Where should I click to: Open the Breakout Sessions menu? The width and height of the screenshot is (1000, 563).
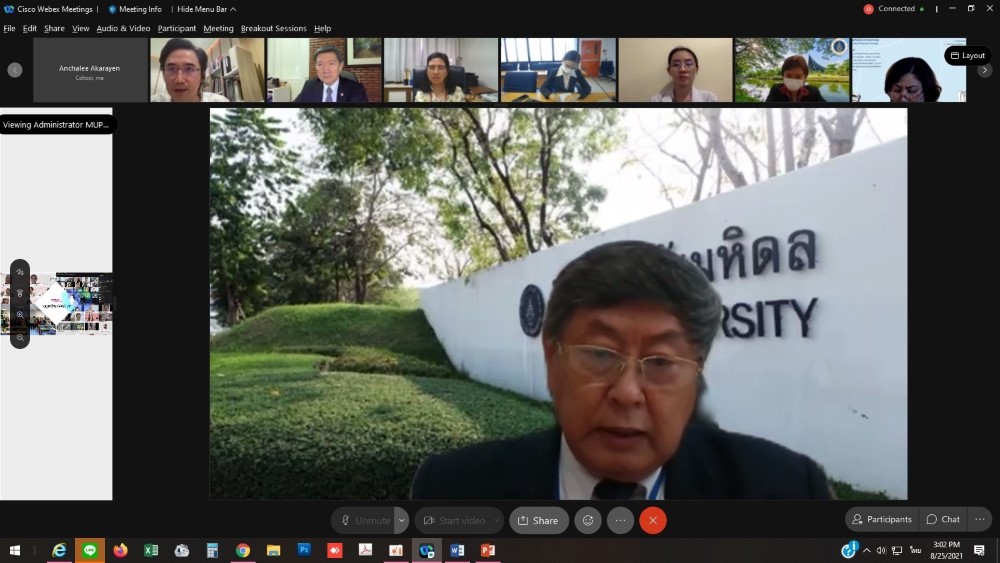point(273,28)
